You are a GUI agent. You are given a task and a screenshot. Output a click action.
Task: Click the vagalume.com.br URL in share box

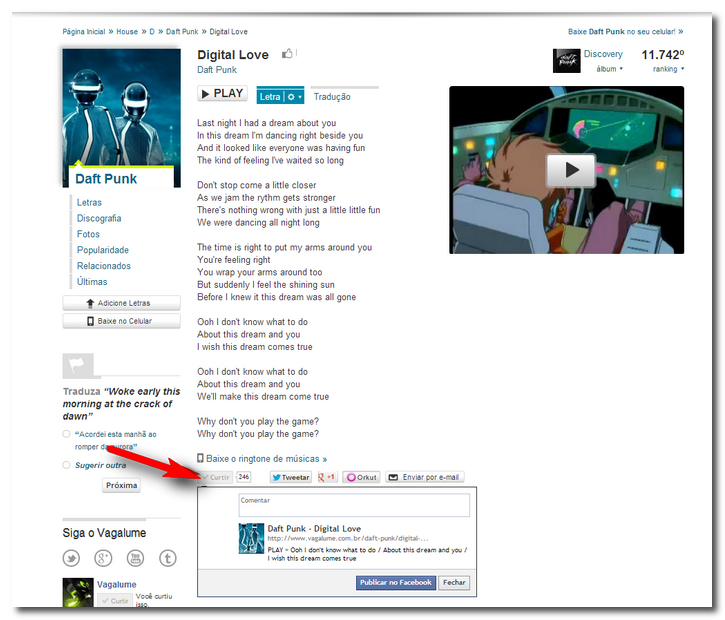pyautogui.click(x=348, y=538)
